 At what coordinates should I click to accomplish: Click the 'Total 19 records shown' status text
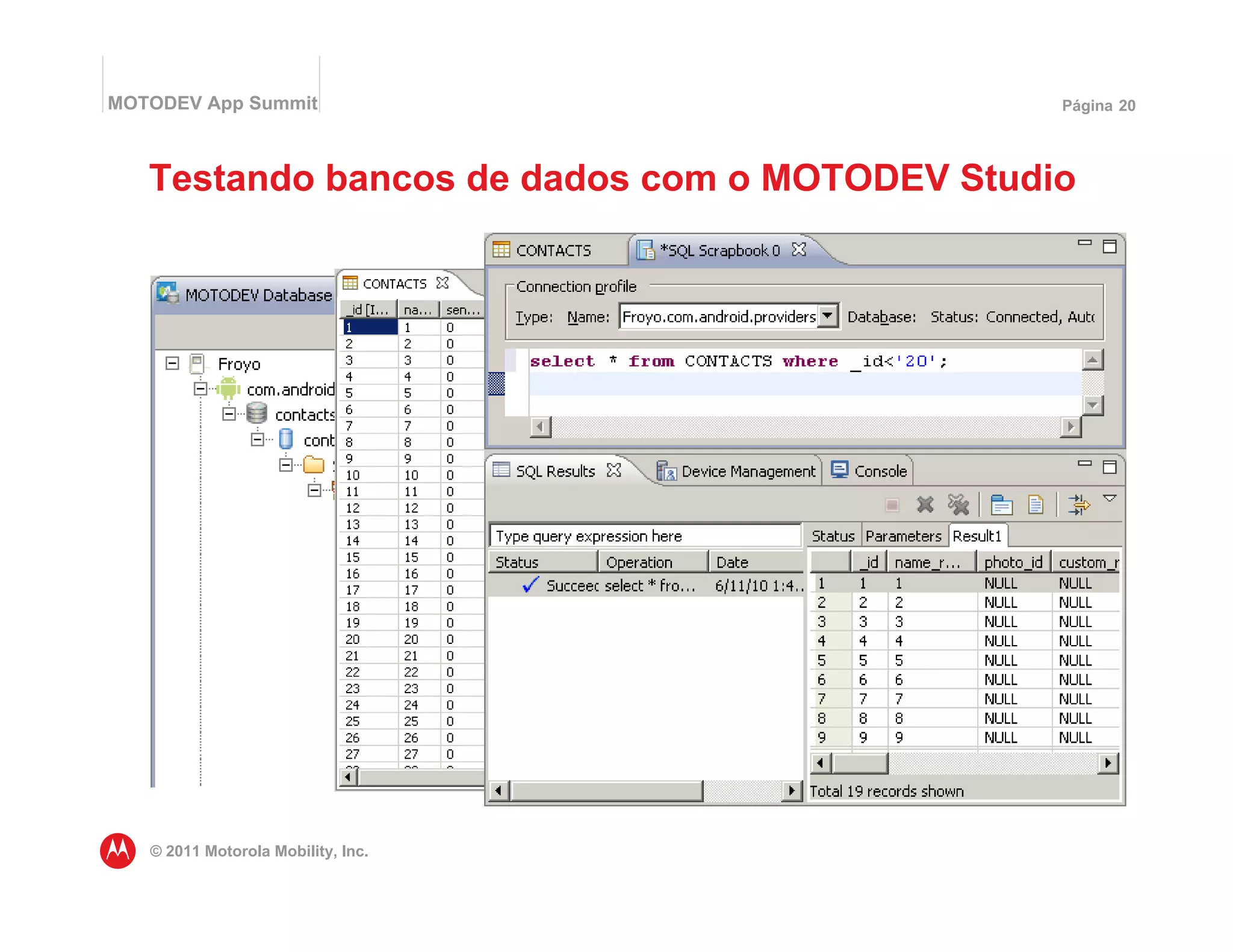886,791
